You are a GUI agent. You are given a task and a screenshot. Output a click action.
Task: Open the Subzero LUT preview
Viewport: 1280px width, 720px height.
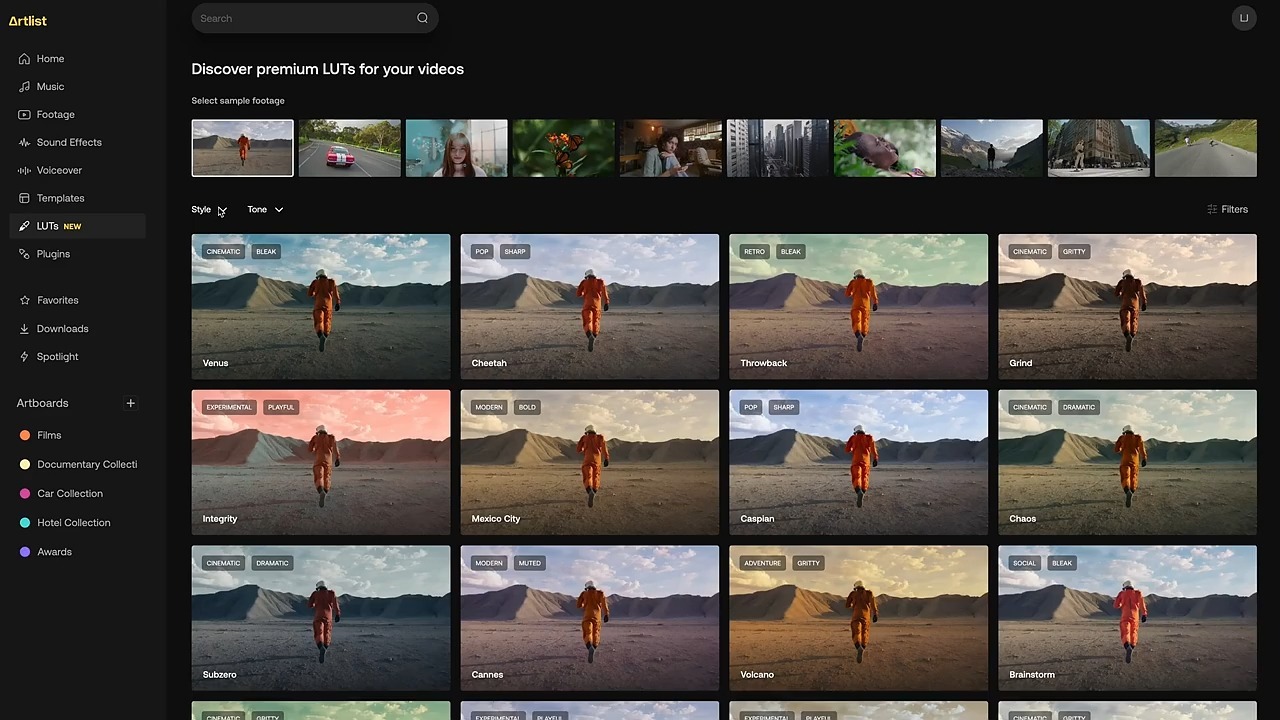[x=321, y=618]
